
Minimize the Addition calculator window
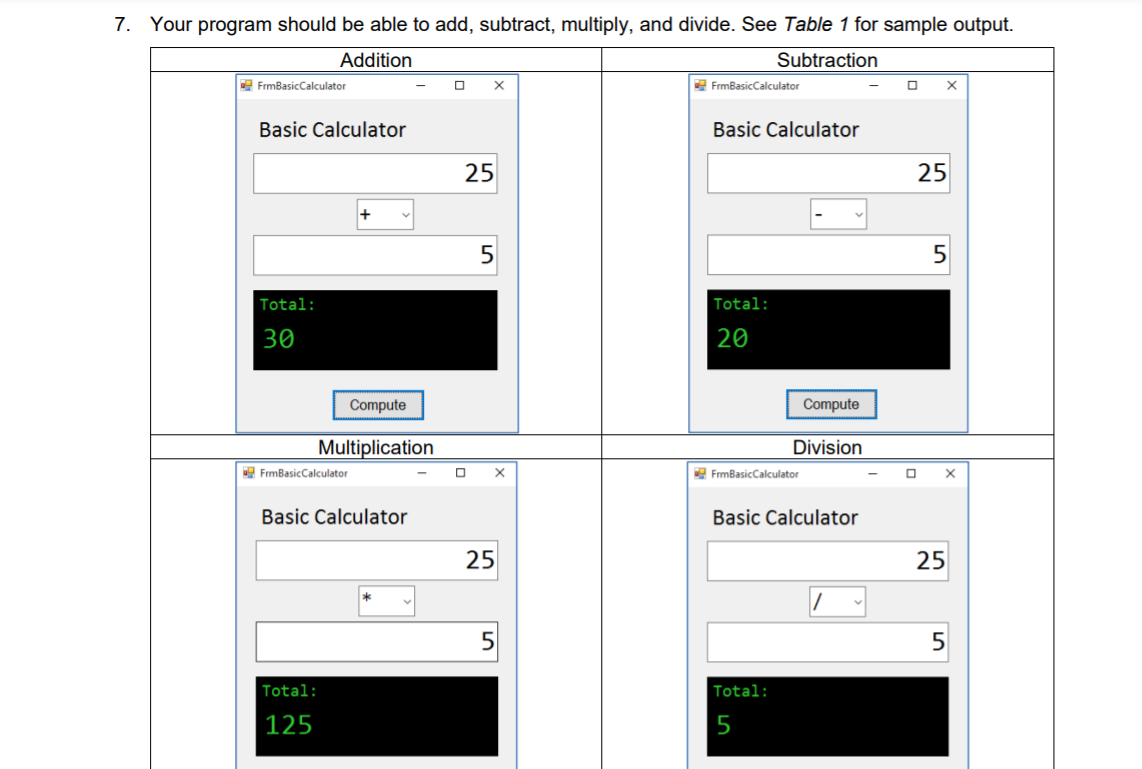coord(420,86)
